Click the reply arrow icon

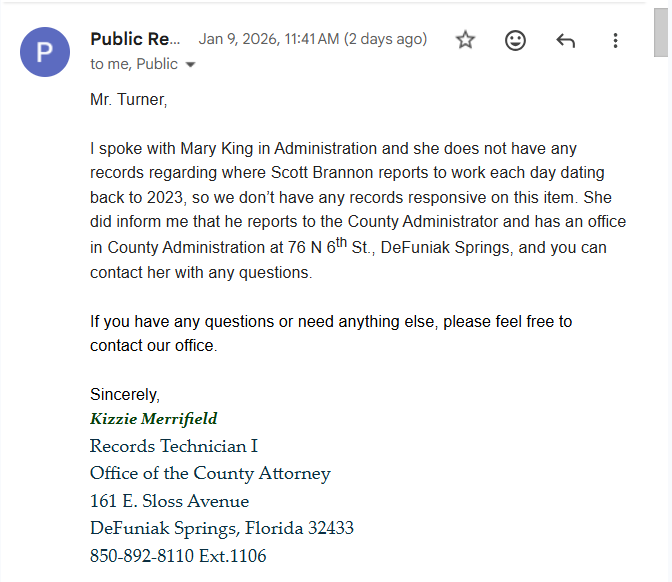[x=565, y=41]
